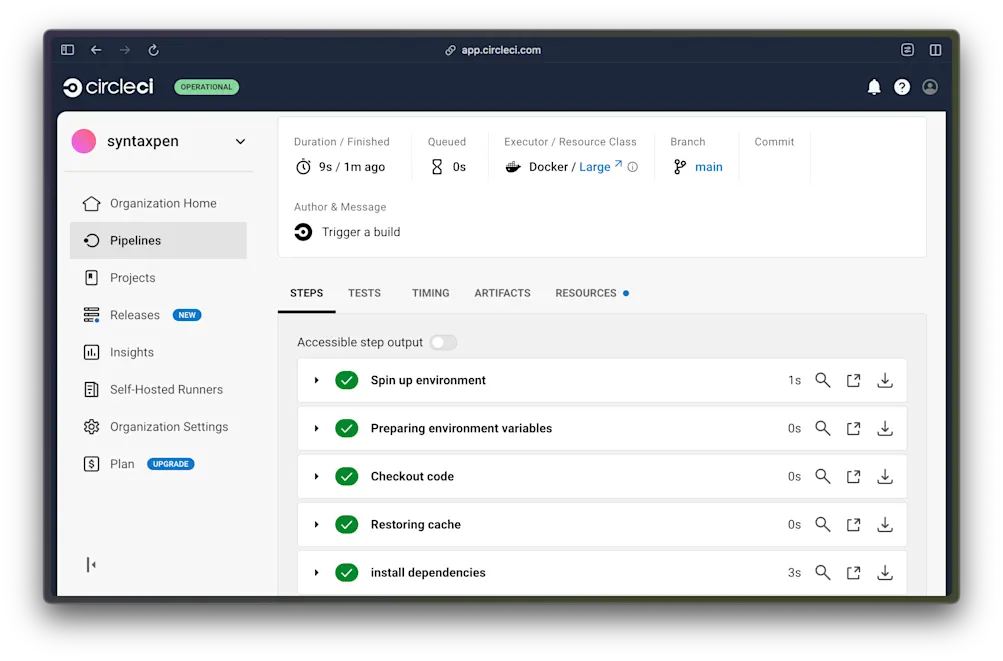The width and height of the screenshot is (1003, 661).
Task: Click the CircleCI logo
Action: [106, 87]
